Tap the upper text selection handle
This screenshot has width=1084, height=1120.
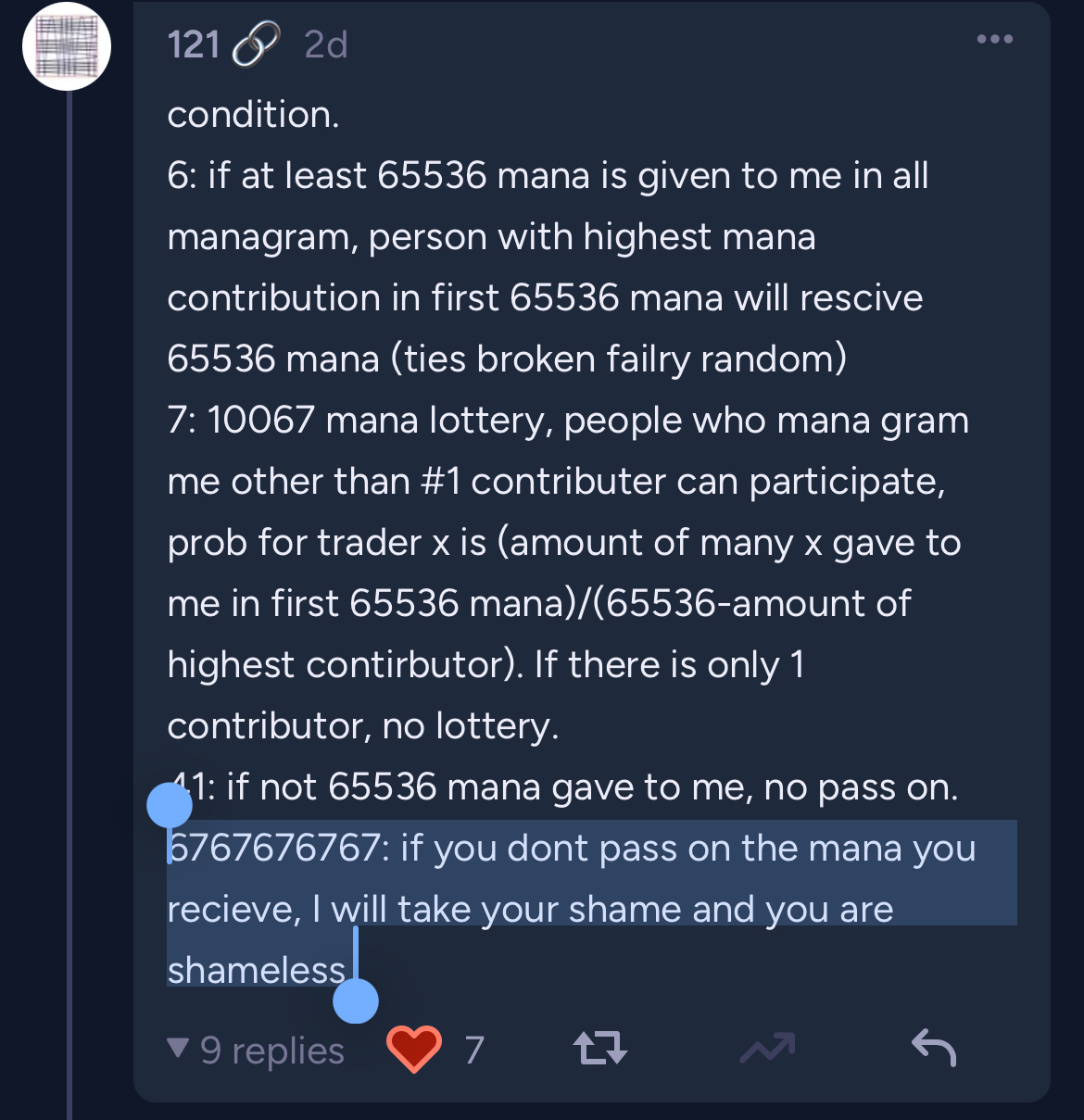[170, 804]
